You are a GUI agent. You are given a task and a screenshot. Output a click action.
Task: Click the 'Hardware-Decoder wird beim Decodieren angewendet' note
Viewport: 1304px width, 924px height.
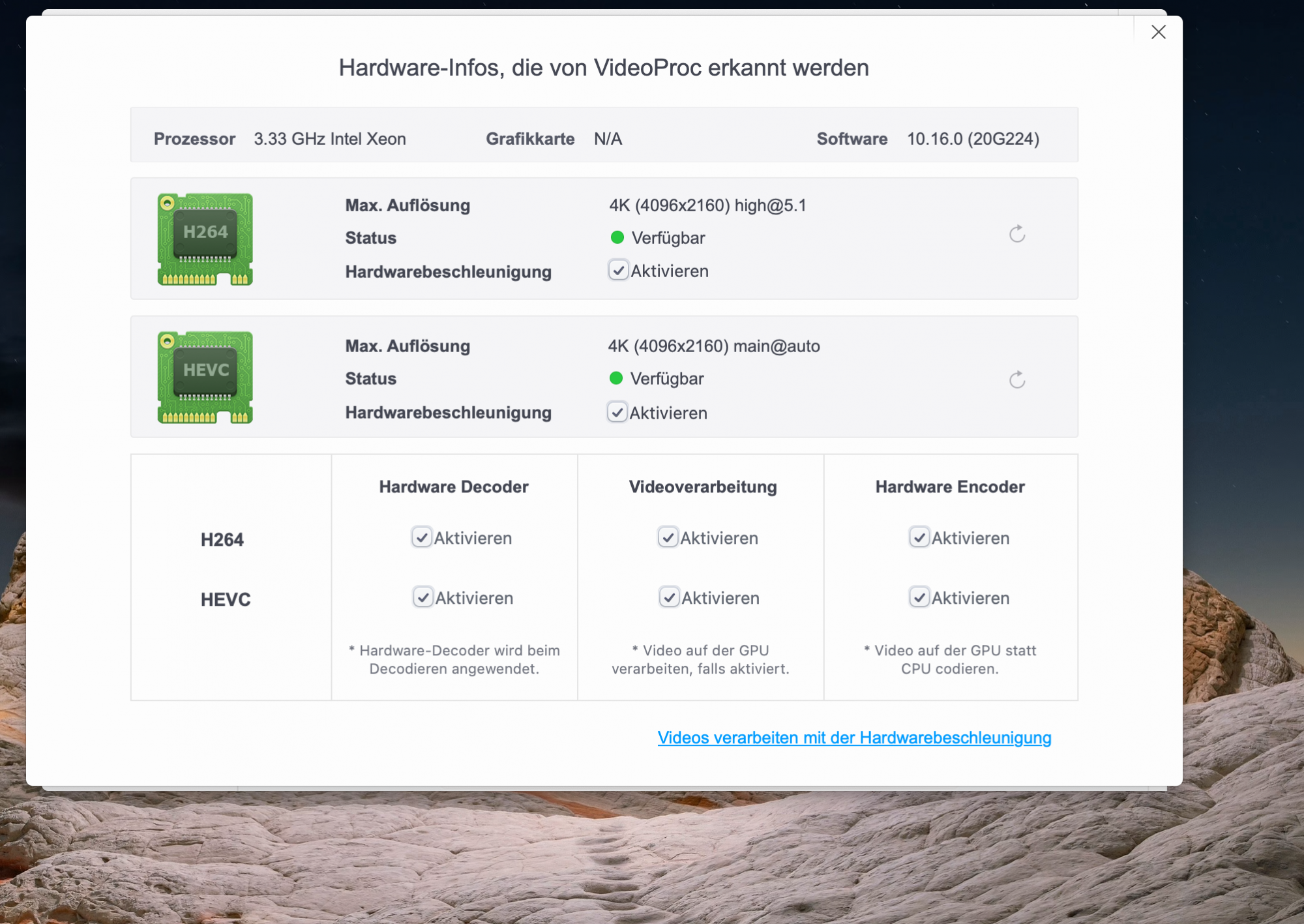click(x=454, y=659)
